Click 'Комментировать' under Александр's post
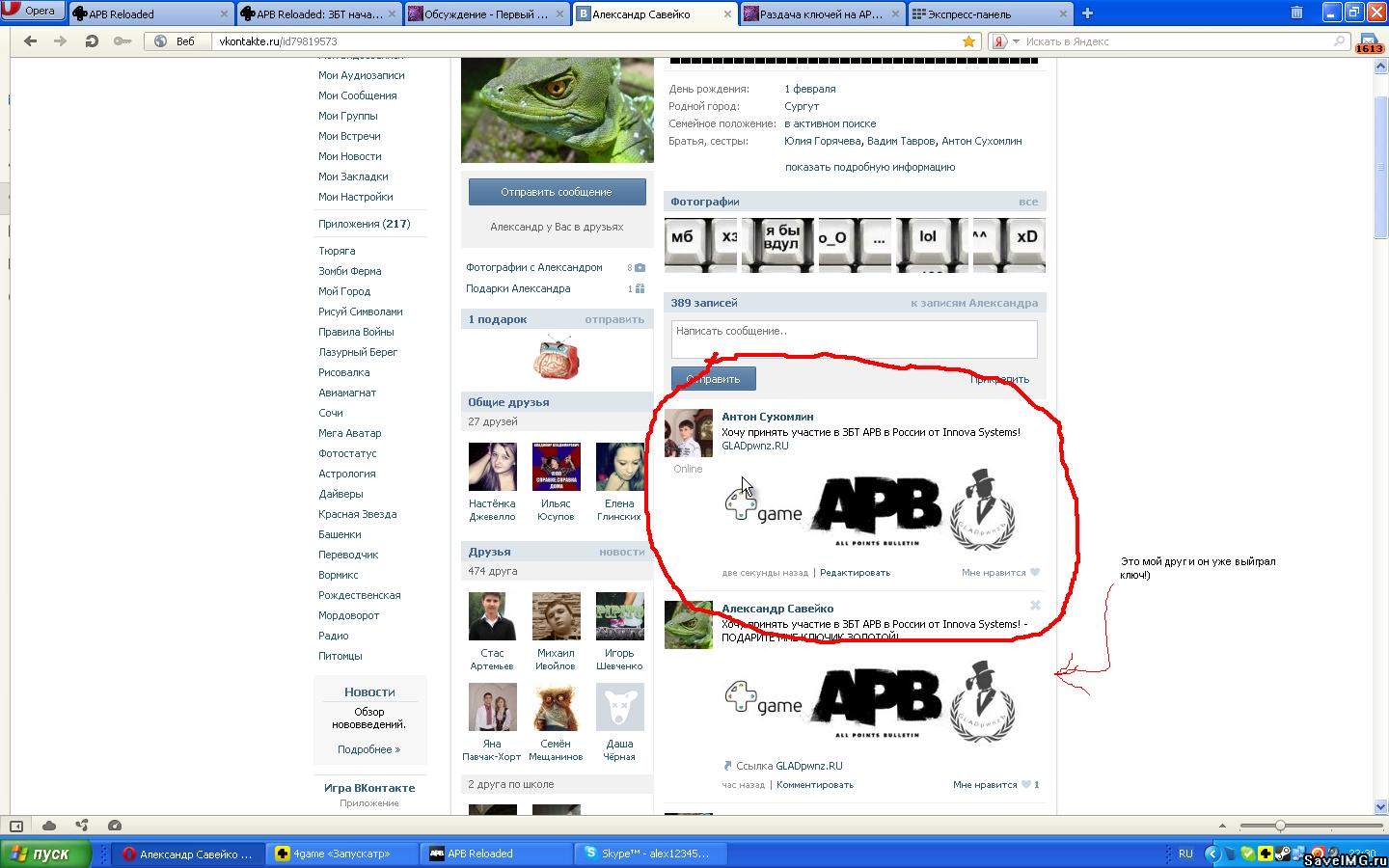Screen dimensions: 1389x868 click(815, 785)
